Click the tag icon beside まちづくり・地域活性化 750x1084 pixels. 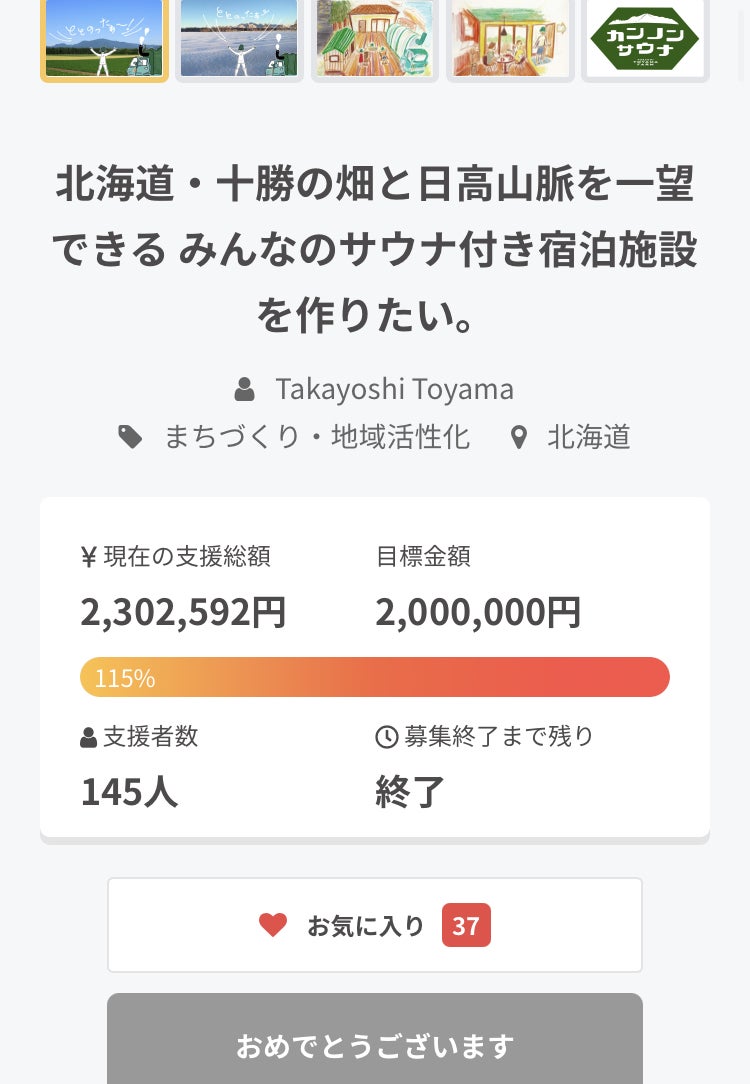pos(130,437)
